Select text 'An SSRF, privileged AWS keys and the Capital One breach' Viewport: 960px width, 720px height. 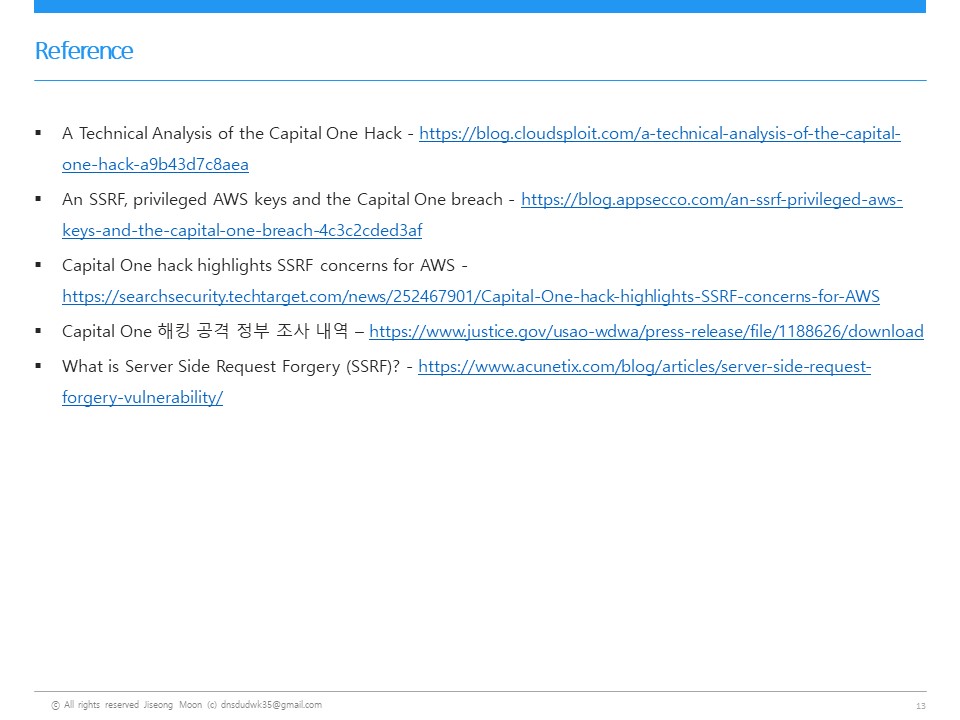tap(282, 200)
